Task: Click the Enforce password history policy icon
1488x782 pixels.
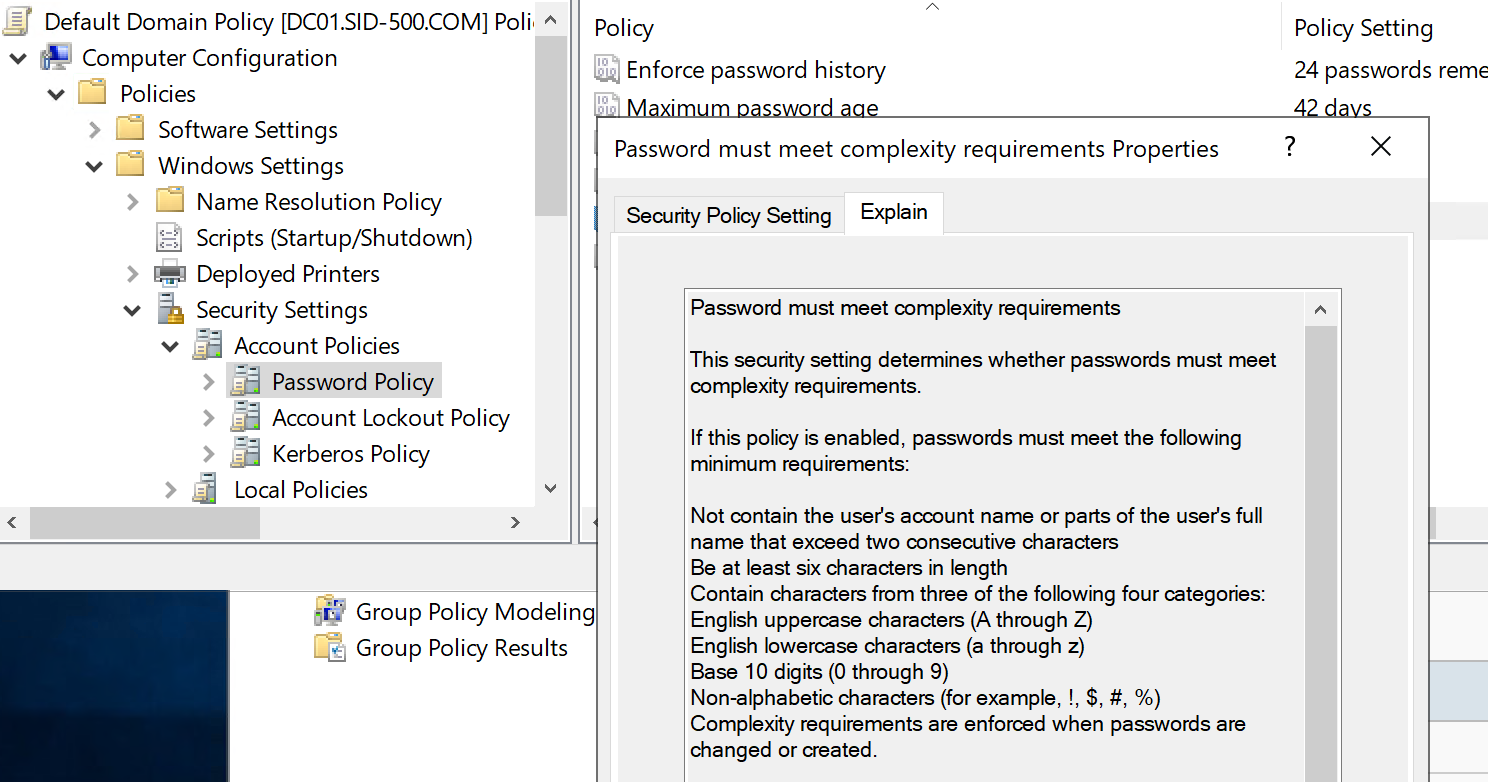Action: (609, 69)
